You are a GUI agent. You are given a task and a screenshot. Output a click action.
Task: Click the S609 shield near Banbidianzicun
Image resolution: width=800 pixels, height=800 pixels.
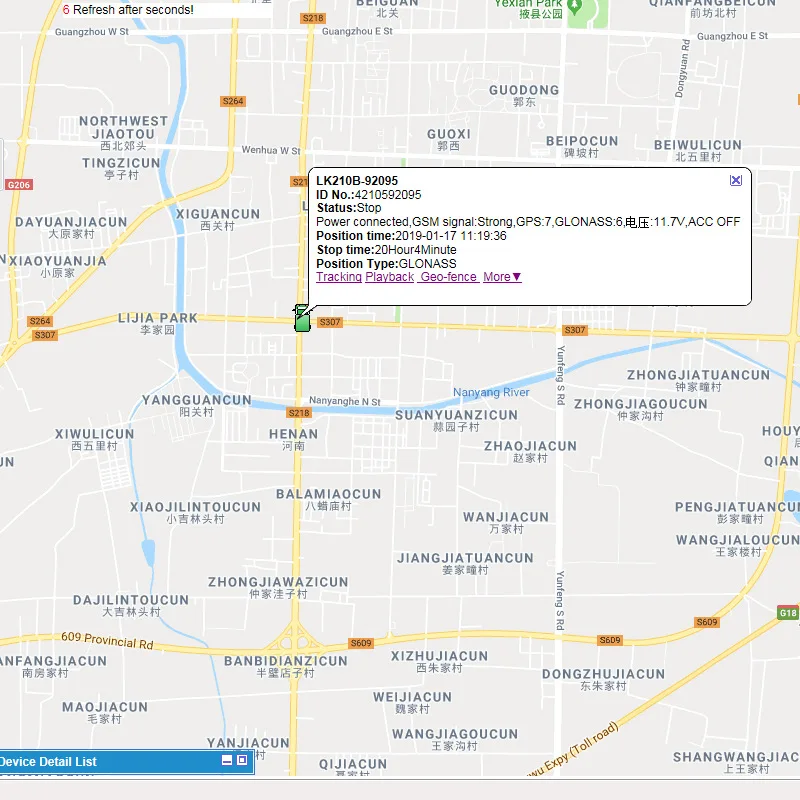point(361,643)
